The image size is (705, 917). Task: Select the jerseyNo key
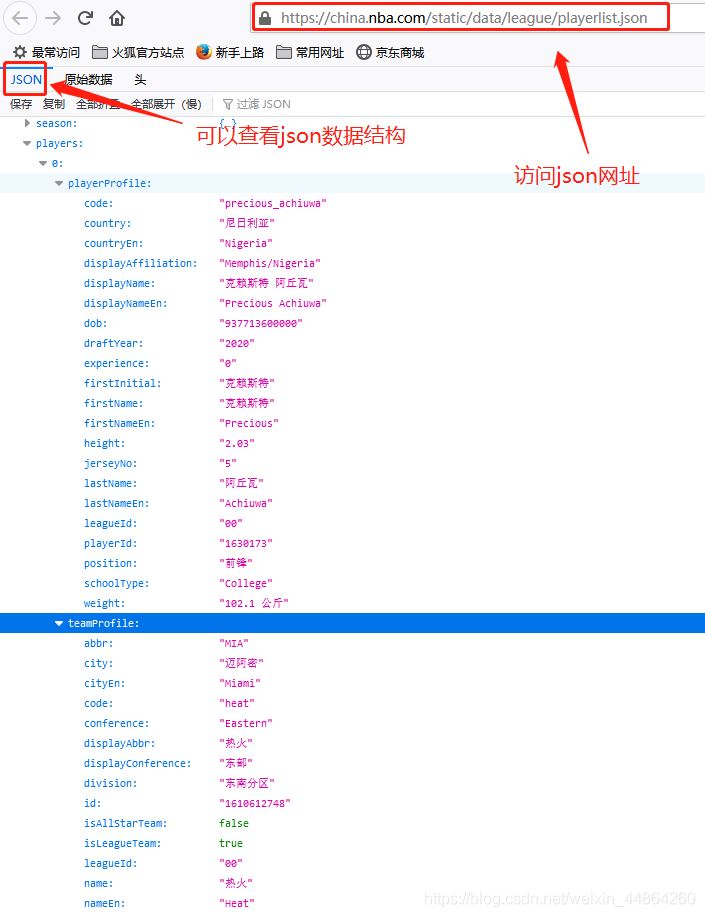click(110, 463)
